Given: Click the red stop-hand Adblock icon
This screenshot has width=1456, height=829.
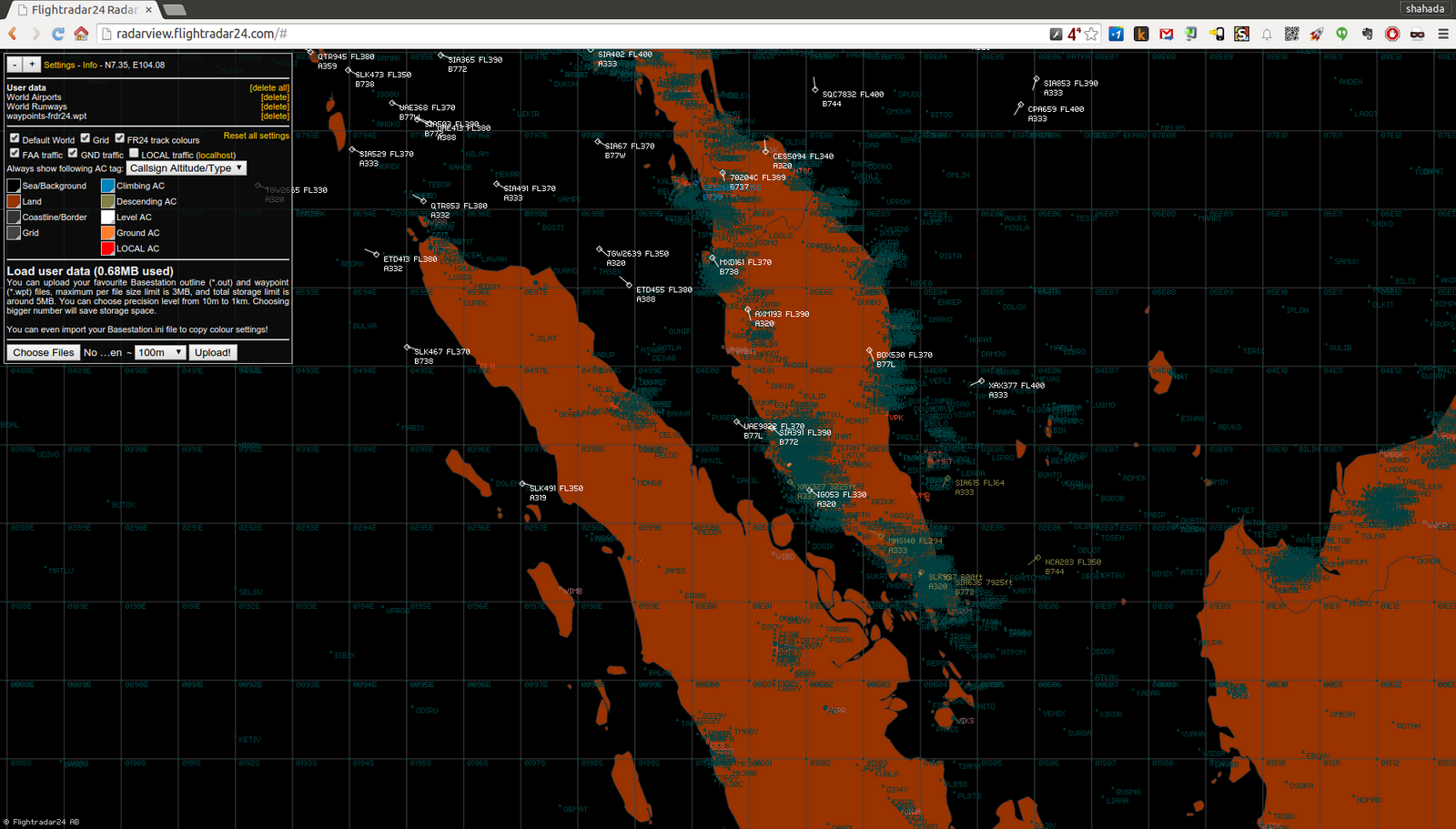Looking at the screenshot, I should 1392,34.
